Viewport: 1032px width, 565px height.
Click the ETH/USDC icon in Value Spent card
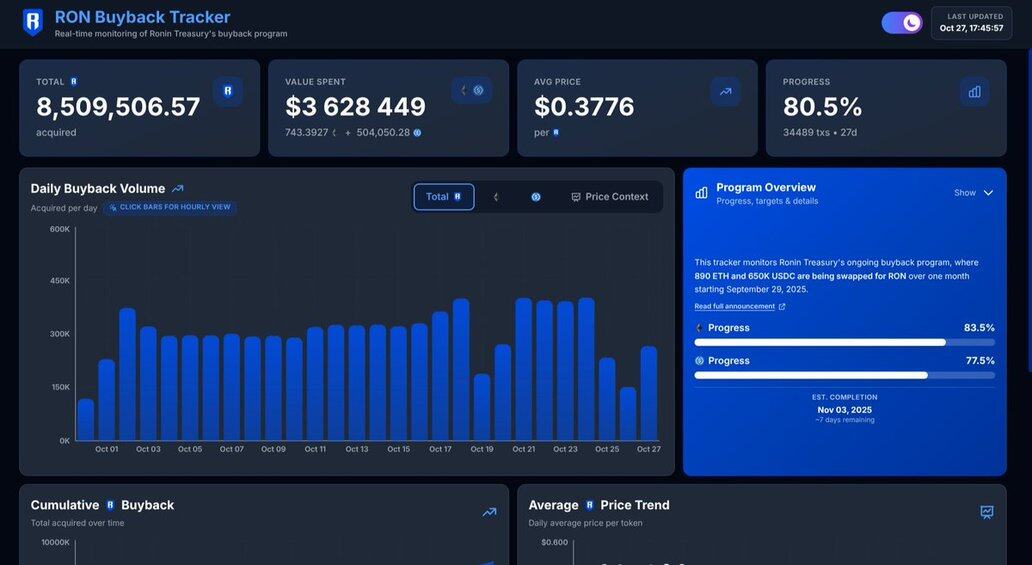tap(471, 91)
